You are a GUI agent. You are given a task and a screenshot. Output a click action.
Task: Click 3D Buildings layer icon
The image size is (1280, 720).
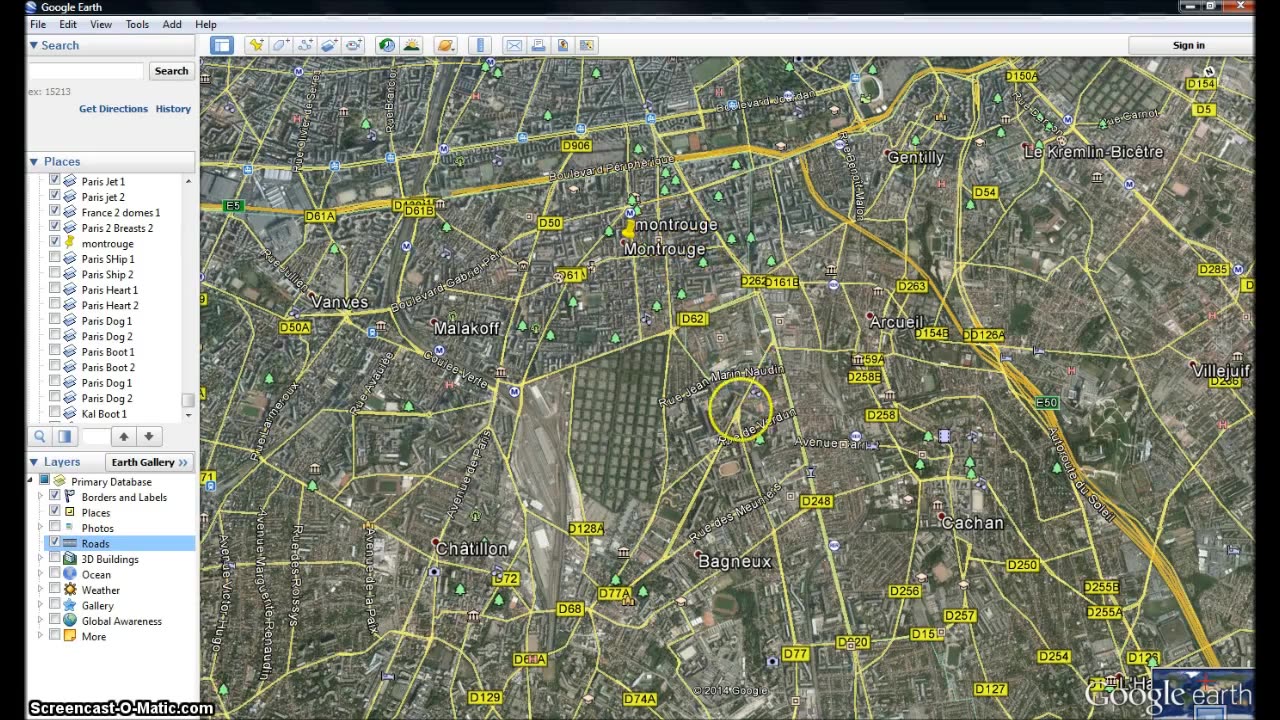tap(70, 559)
